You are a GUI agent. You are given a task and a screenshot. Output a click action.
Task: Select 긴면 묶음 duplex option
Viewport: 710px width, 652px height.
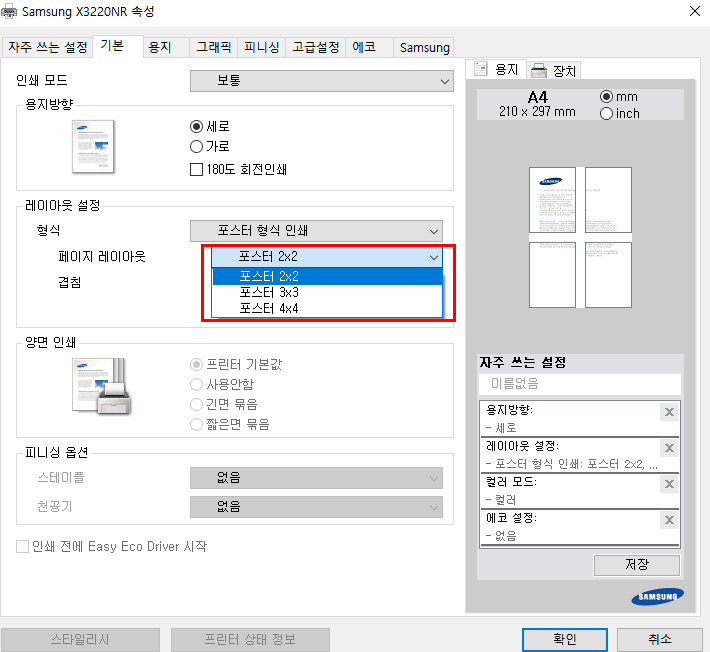click(x=196, y=404)
